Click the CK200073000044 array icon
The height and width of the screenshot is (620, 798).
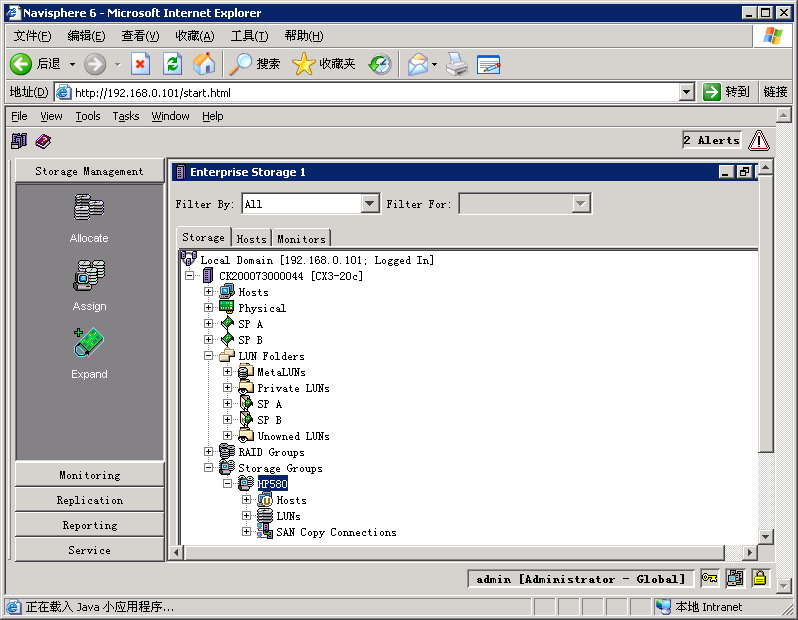pyautogui.click(x=208, y=276)
